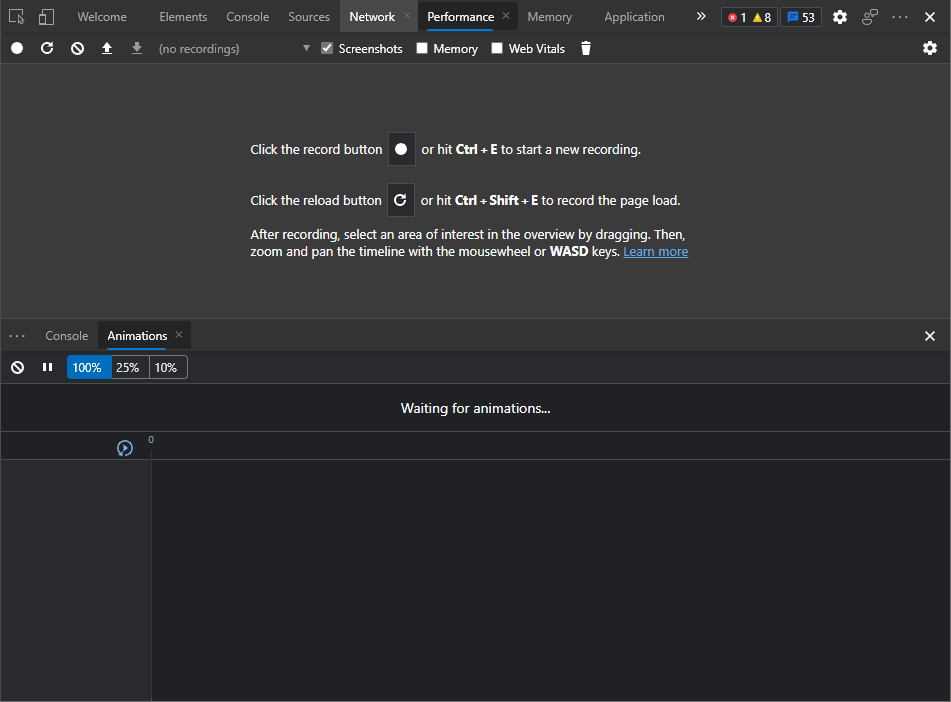Screen dimensions: 951x702
Task: Reveal hidden tabs with the chevron
Action: (x=700, y=16)
